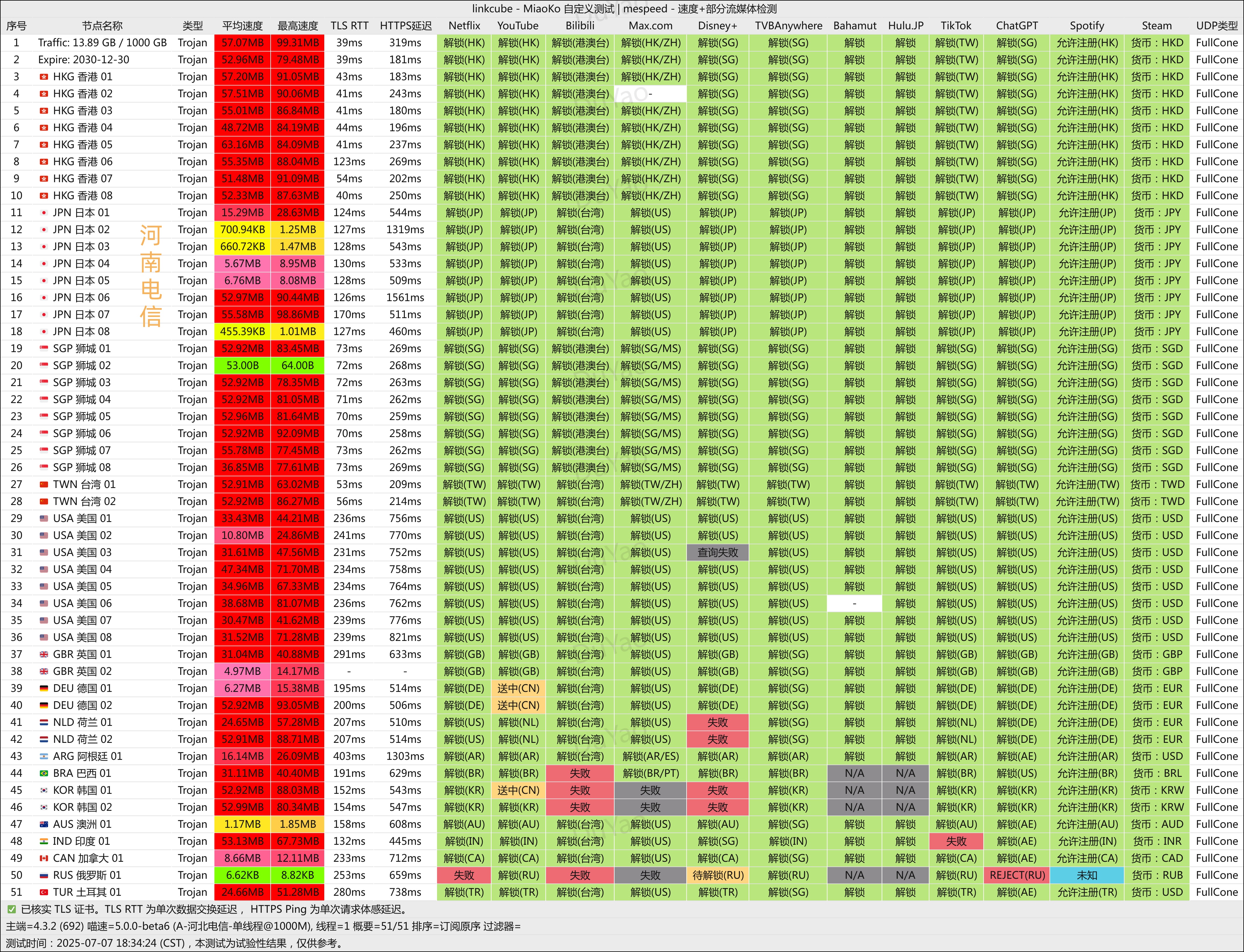Screen dimensions: 1244x952
Task: Click the Argentina flag beside ARG 阿根廷 01
Action: pyautogui.click(x=44, y=757)
